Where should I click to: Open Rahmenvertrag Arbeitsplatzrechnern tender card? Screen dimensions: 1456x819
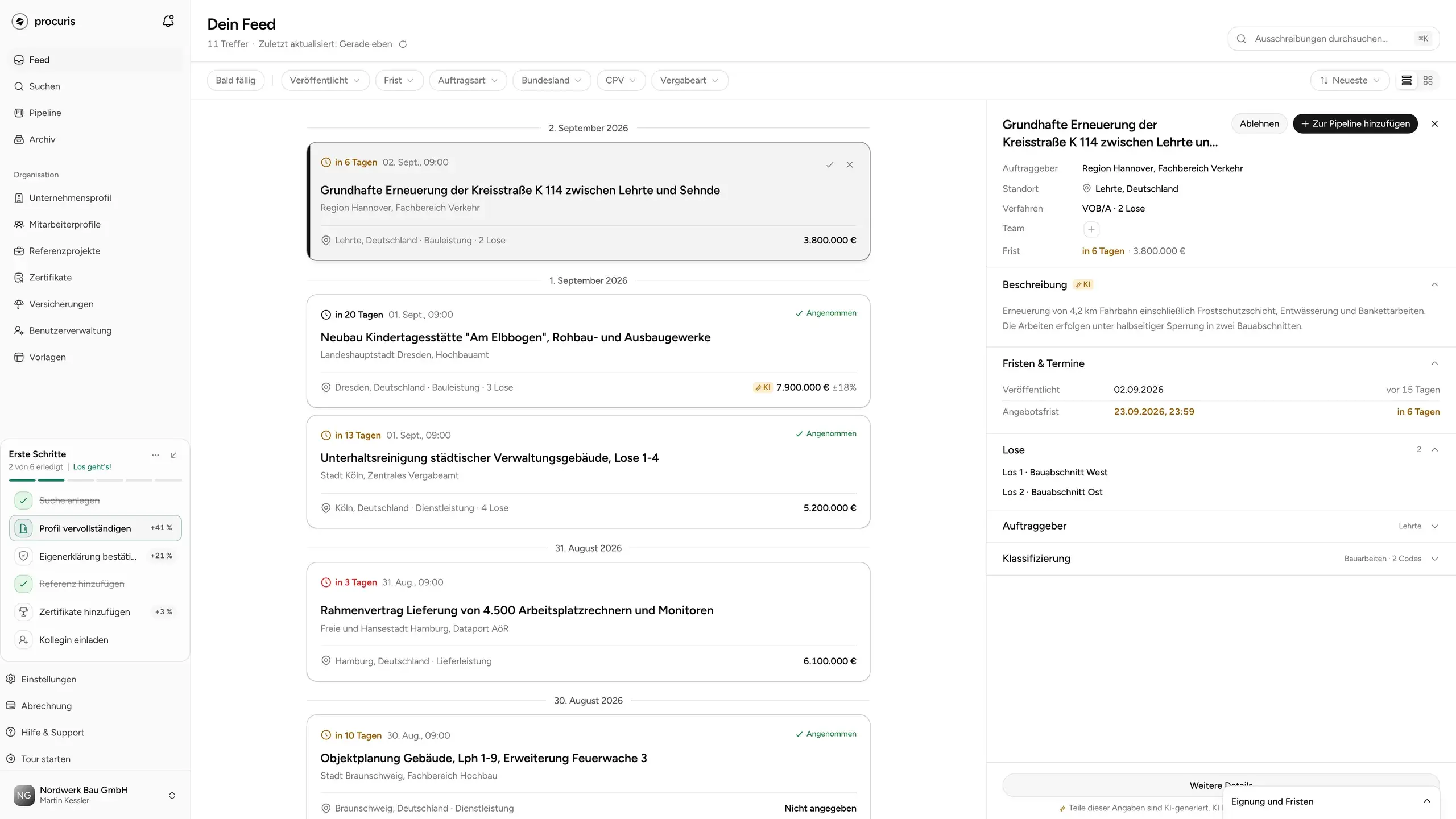click(588, 622)
